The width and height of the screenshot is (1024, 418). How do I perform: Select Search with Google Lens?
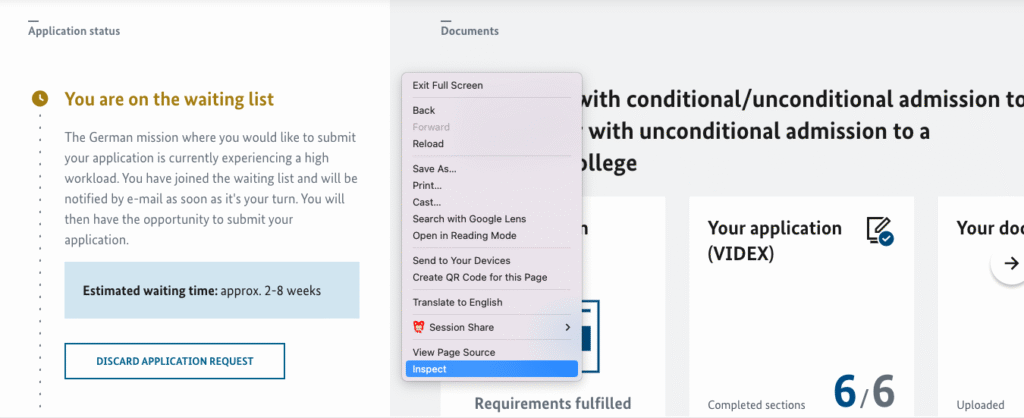click(x=492, y=219)
